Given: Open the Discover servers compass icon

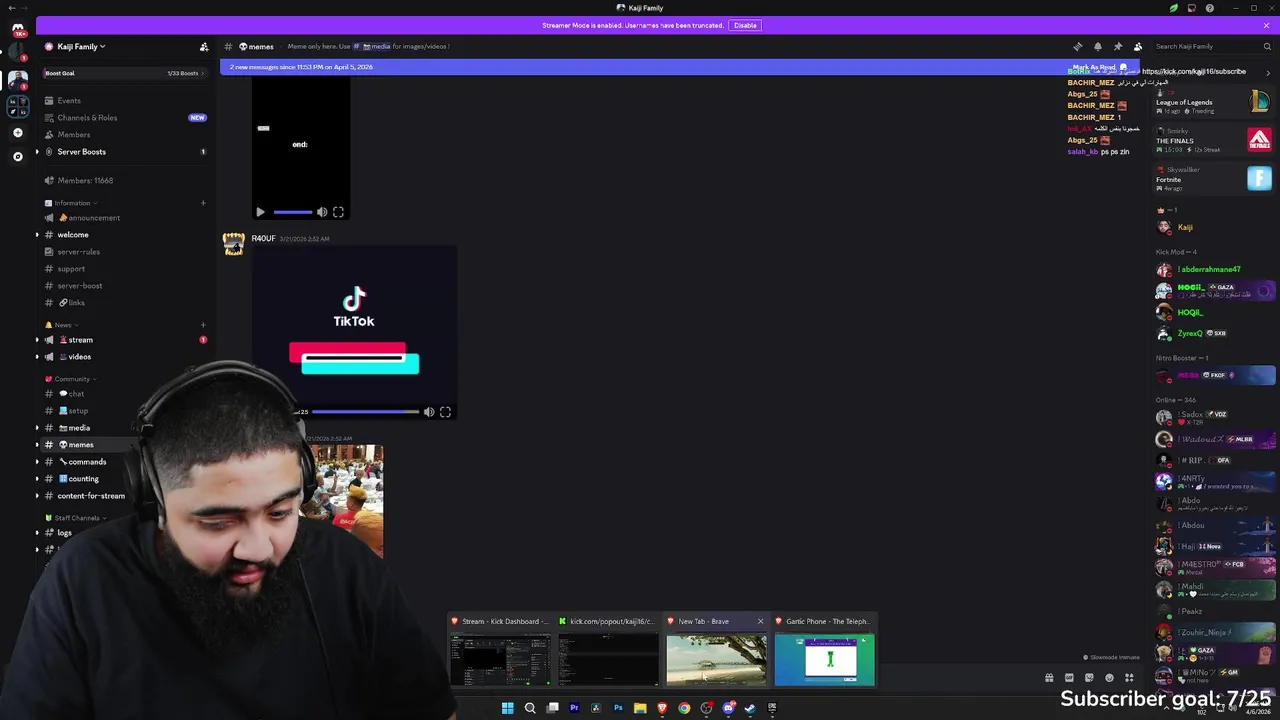Looking at the screenshot, I should coord(17,156).
